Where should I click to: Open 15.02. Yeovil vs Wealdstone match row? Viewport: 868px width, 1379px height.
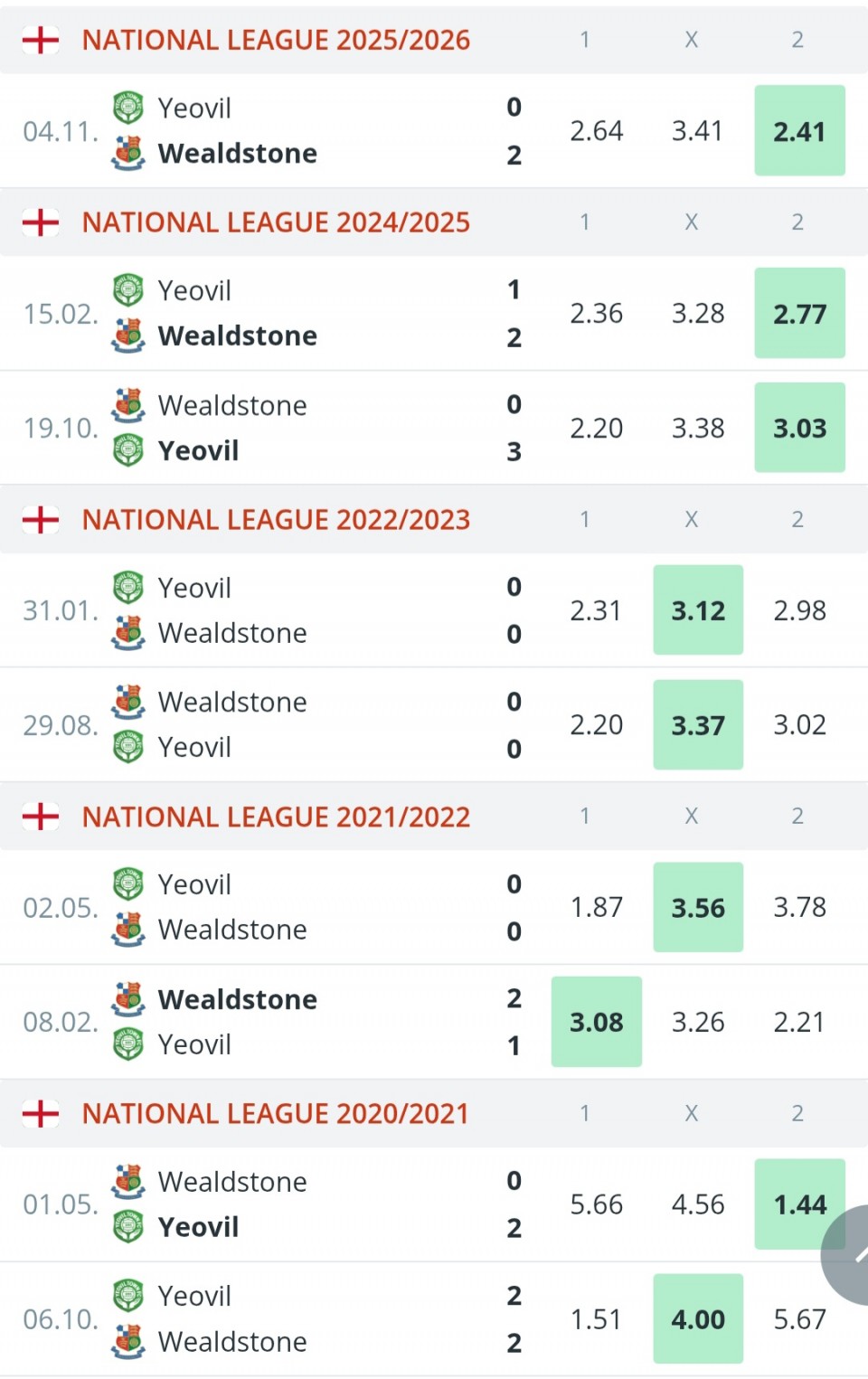tap(271, 314)
